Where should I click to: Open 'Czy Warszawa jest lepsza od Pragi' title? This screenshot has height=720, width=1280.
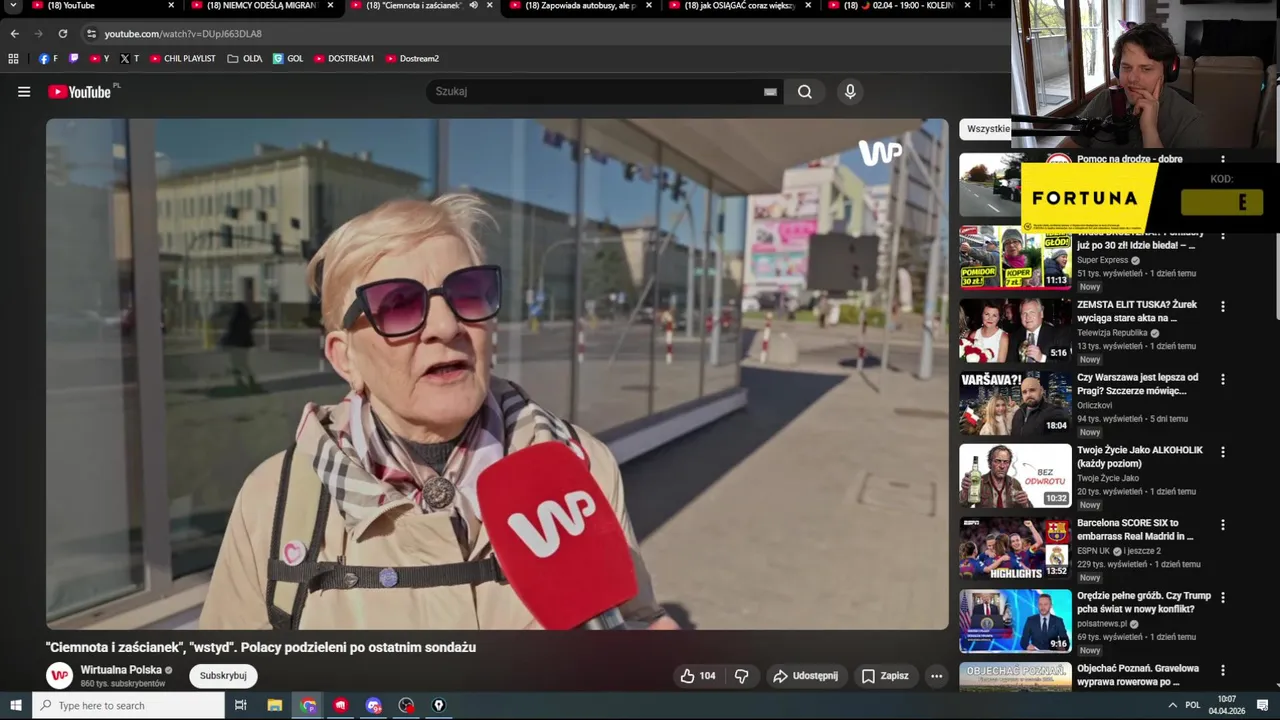coord(1137,384)
